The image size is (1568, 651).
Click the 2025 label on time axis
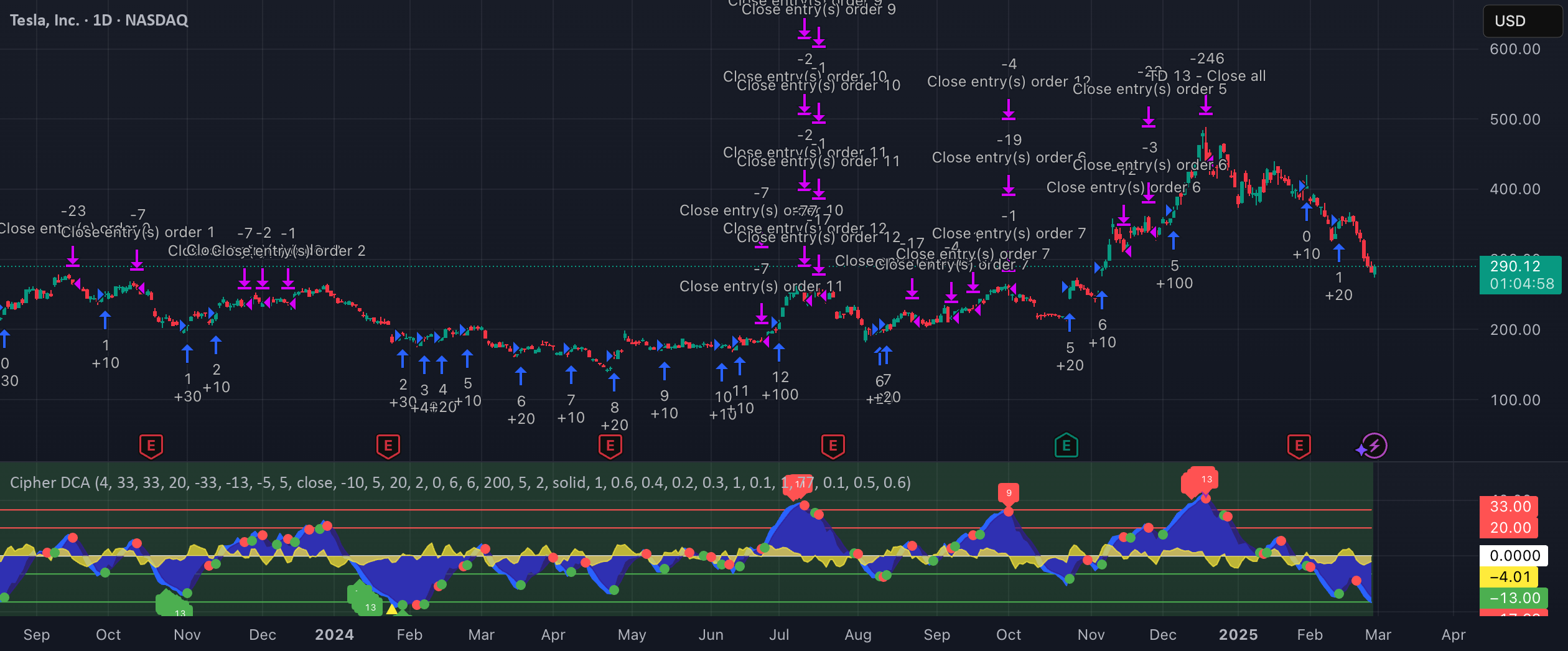coord(1238,634)
